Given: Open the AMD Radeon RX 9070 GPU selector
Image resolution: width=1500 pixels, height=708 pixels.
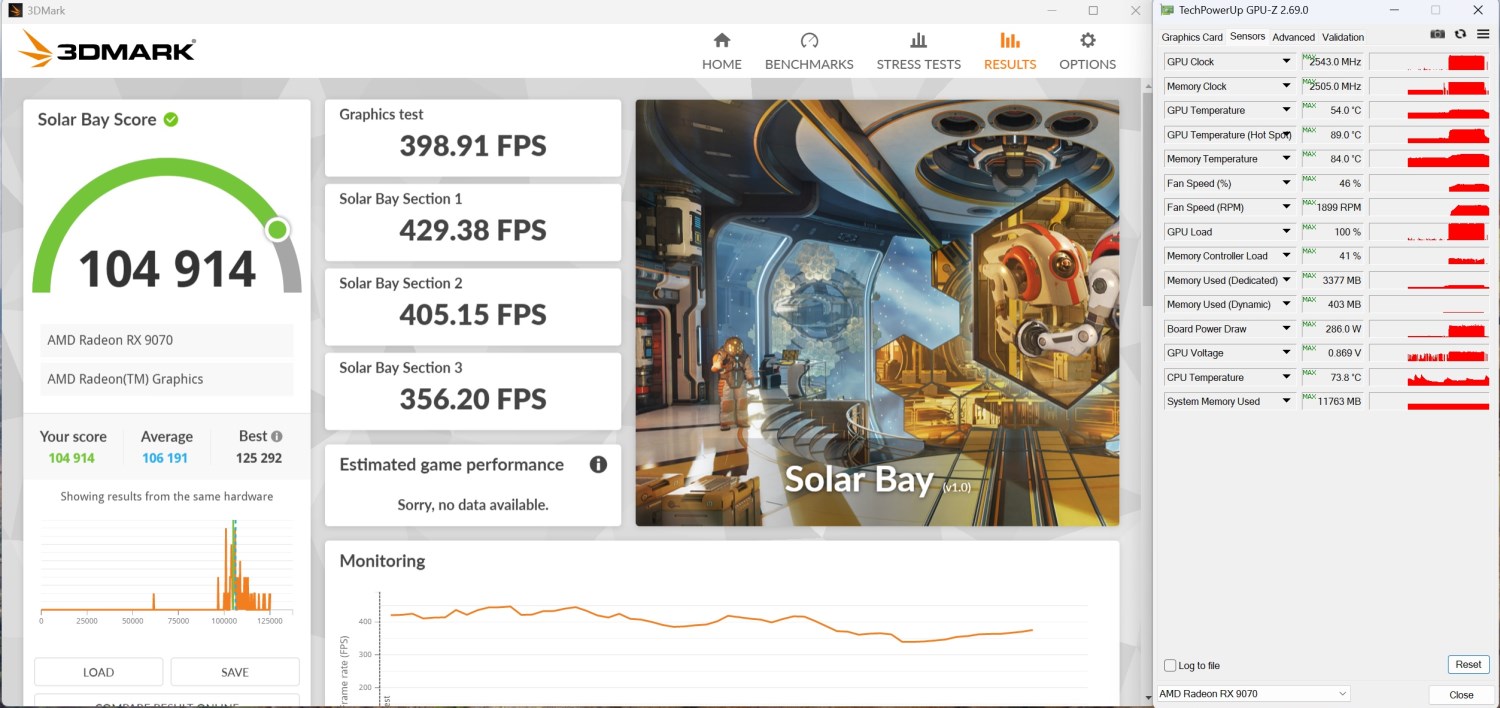Looking at the screenshot, I should click(x=1254, y=694).
